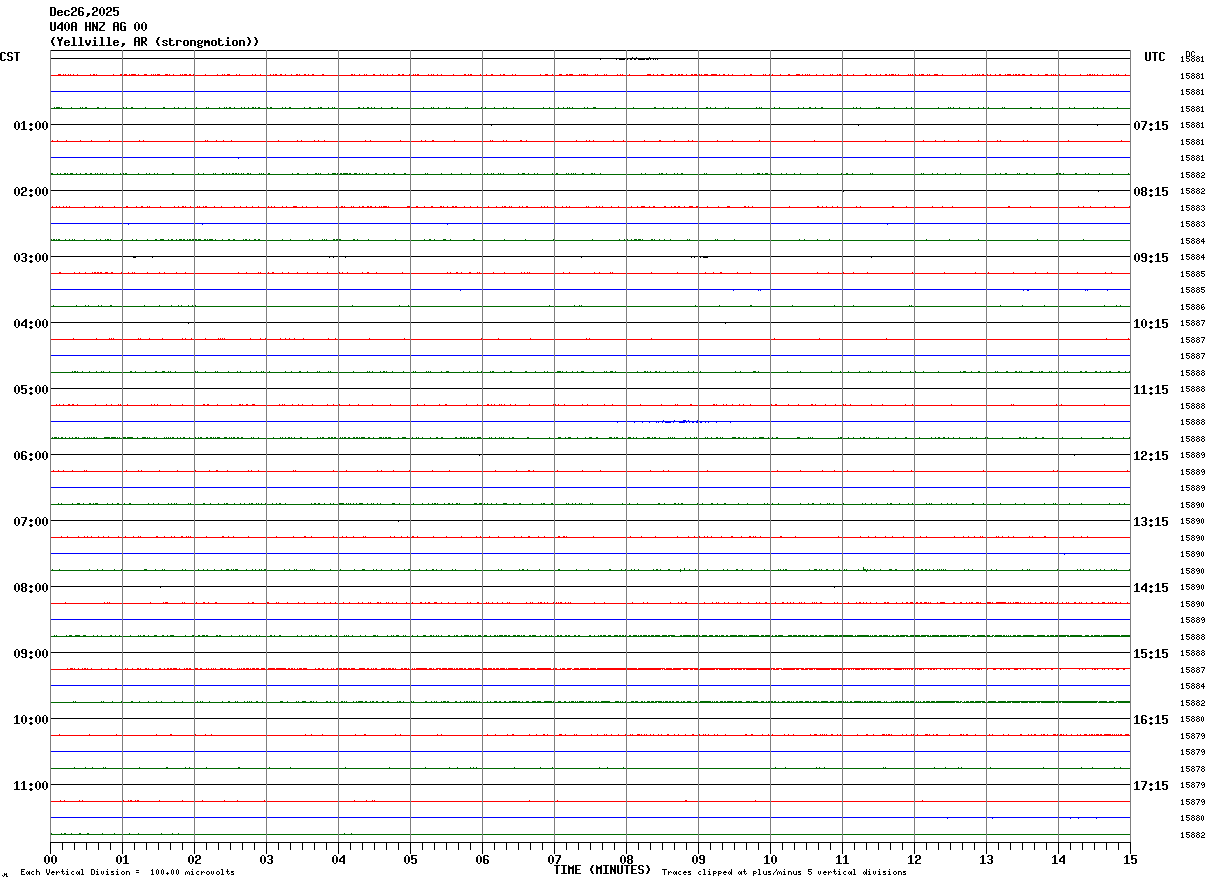This screenshot has height=886, width=1210.
Task: Click the Yellville, AR (strongmotion) title
Action: pos(155,42)
